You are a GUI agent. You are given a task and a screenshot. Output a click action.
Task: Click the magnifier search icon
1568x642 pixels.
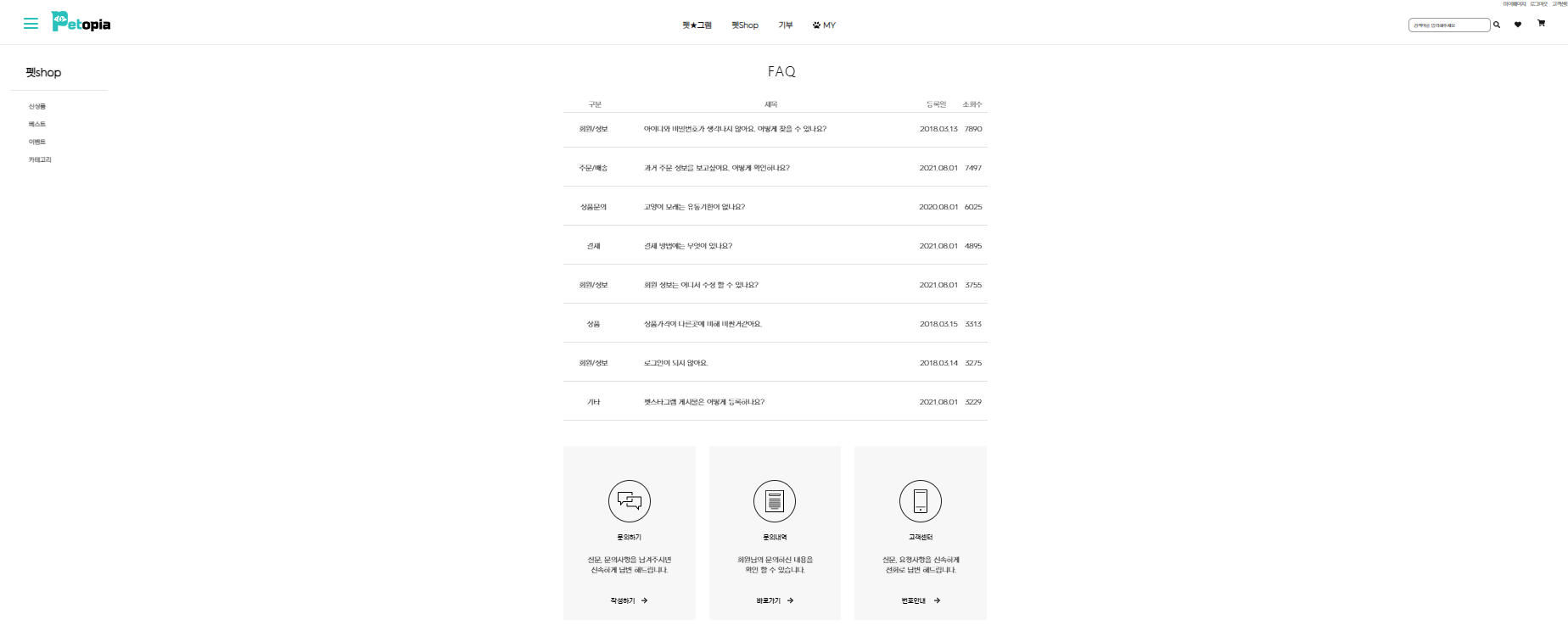click(x=1497, y=25)
